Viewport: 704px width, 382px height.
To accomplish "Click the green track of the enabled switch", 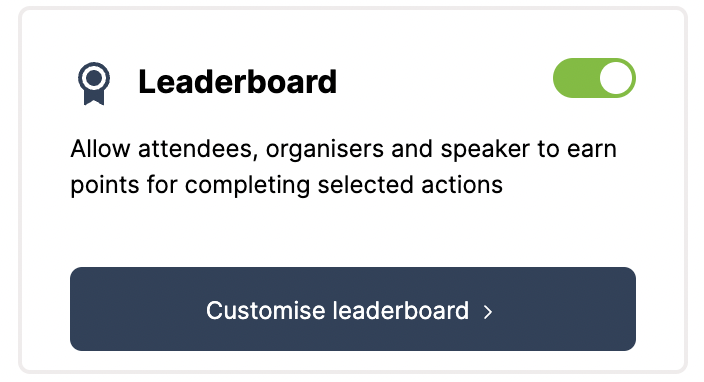I will [576, 78].
